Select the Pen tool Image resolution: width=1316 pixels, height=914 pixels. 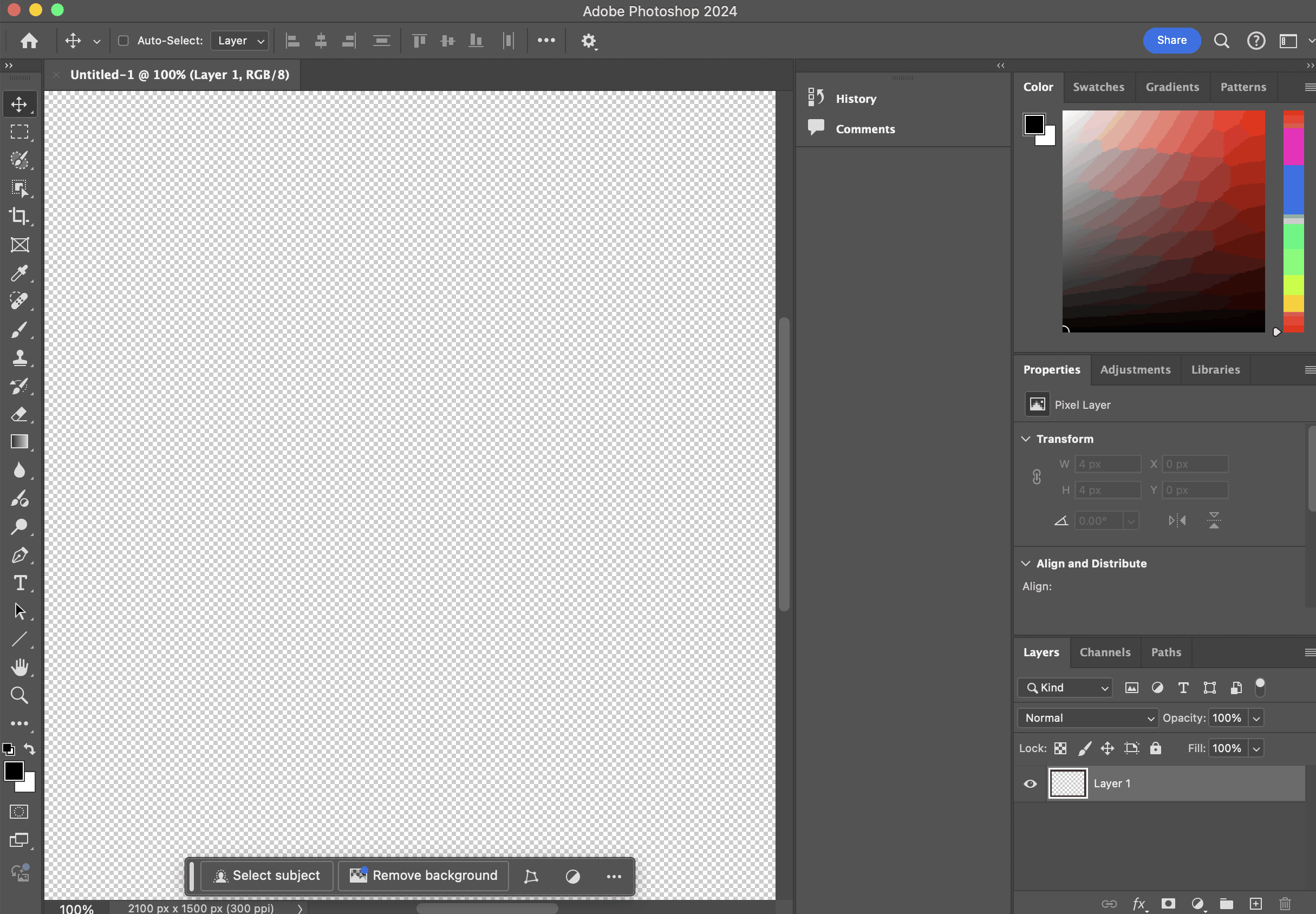[19, 555]
